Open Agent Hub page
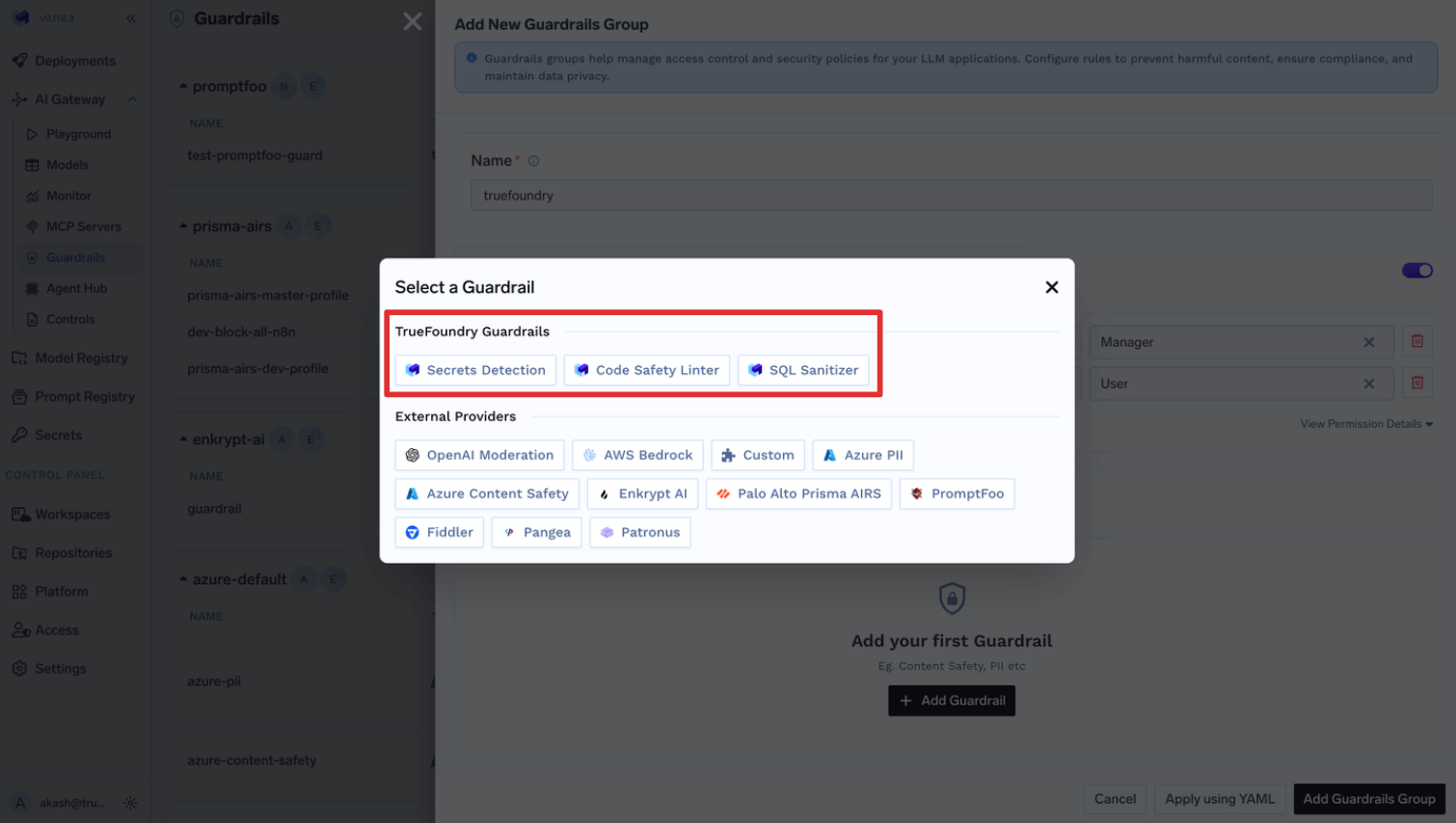 tap(76, 288)
